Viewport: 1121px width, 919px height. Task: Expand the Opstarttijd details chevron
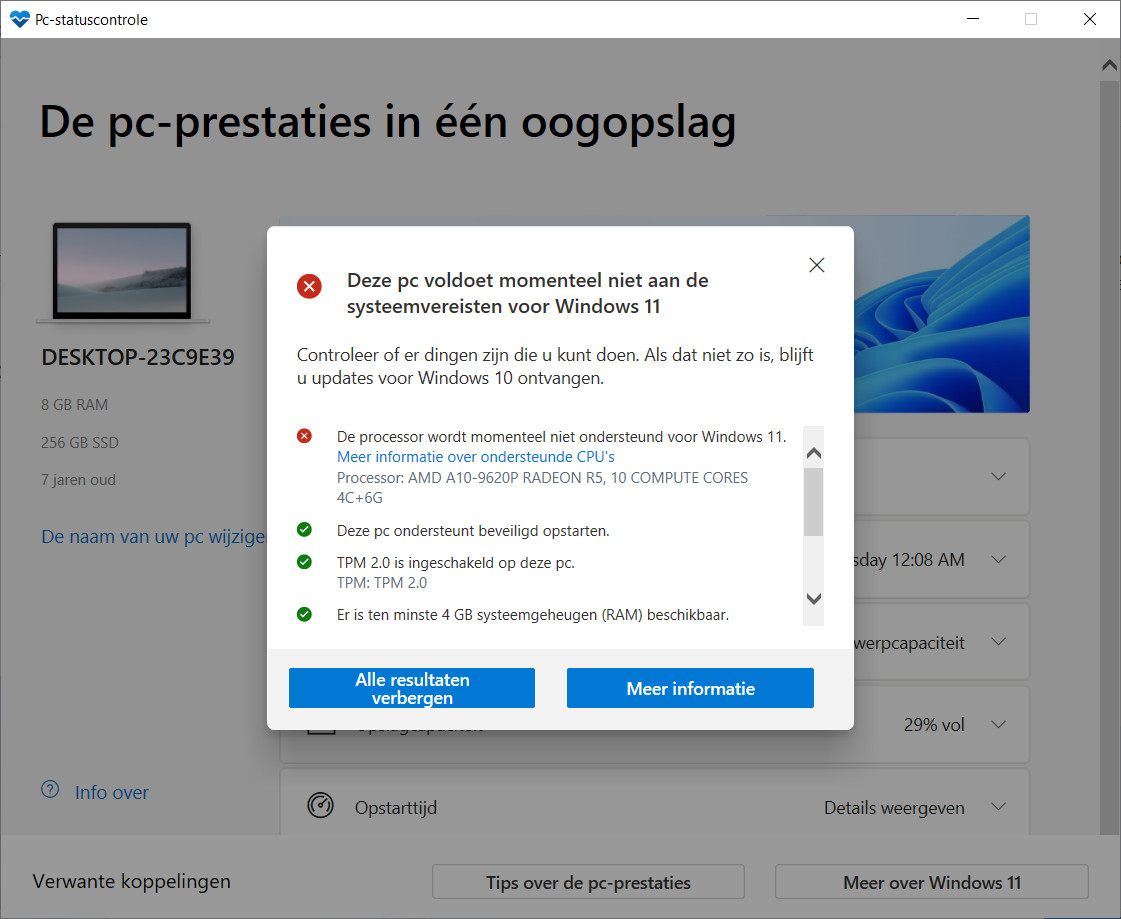point(997,806)
